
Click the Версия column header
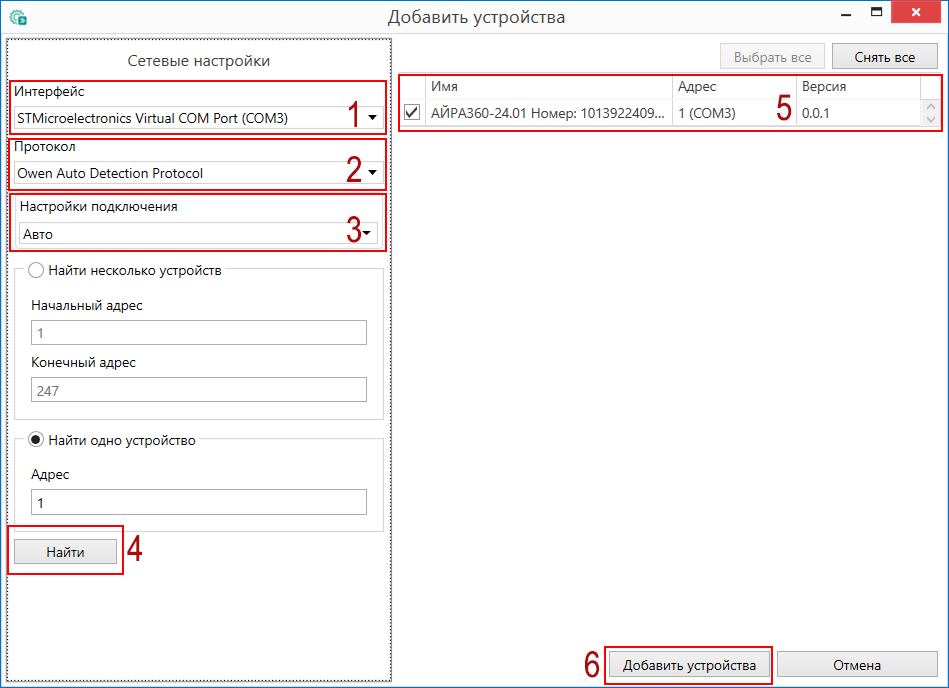tap(855, 87)
